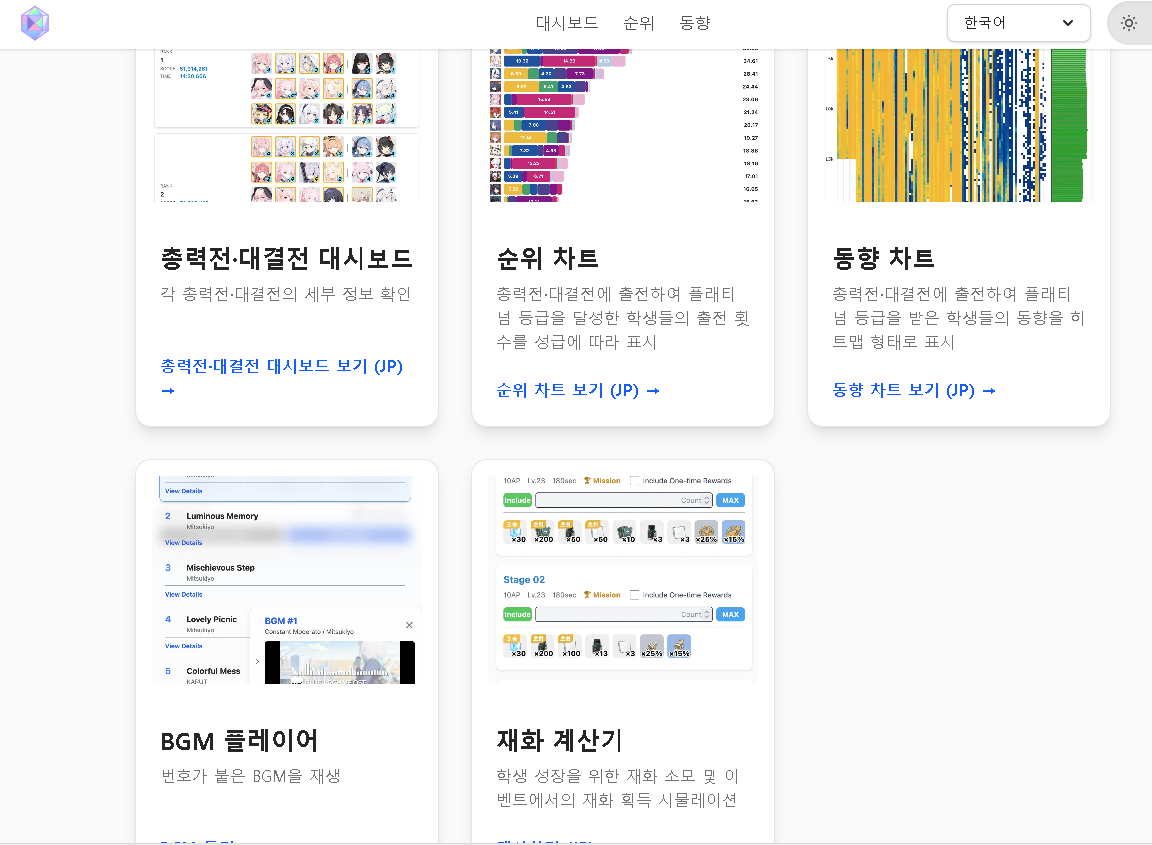Open the 순위 차트 보기 (JP) link
The width and height of the screenshot is (1152, 845).
click(577, 390)
